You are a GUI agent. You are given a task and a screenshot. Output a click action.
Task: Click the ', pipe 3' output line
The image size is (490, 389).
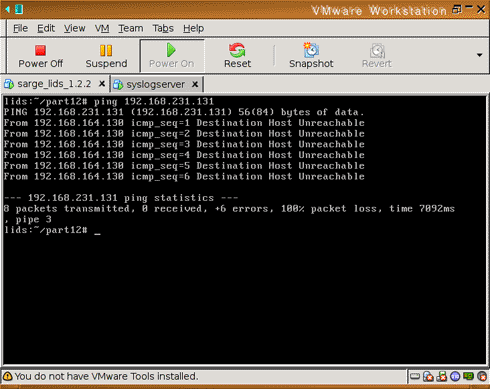coord(28,219)
